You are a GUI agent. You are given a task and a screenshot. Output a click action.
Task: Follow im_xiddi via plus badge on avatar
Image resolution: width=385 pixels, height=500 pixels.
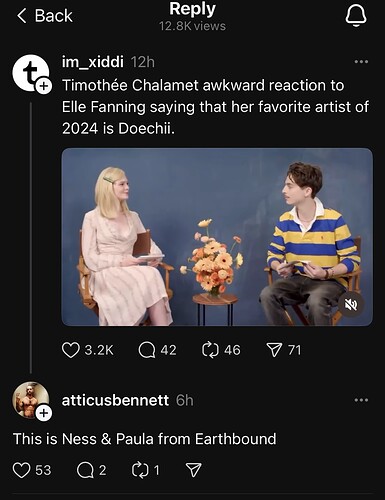click(44, 86)
